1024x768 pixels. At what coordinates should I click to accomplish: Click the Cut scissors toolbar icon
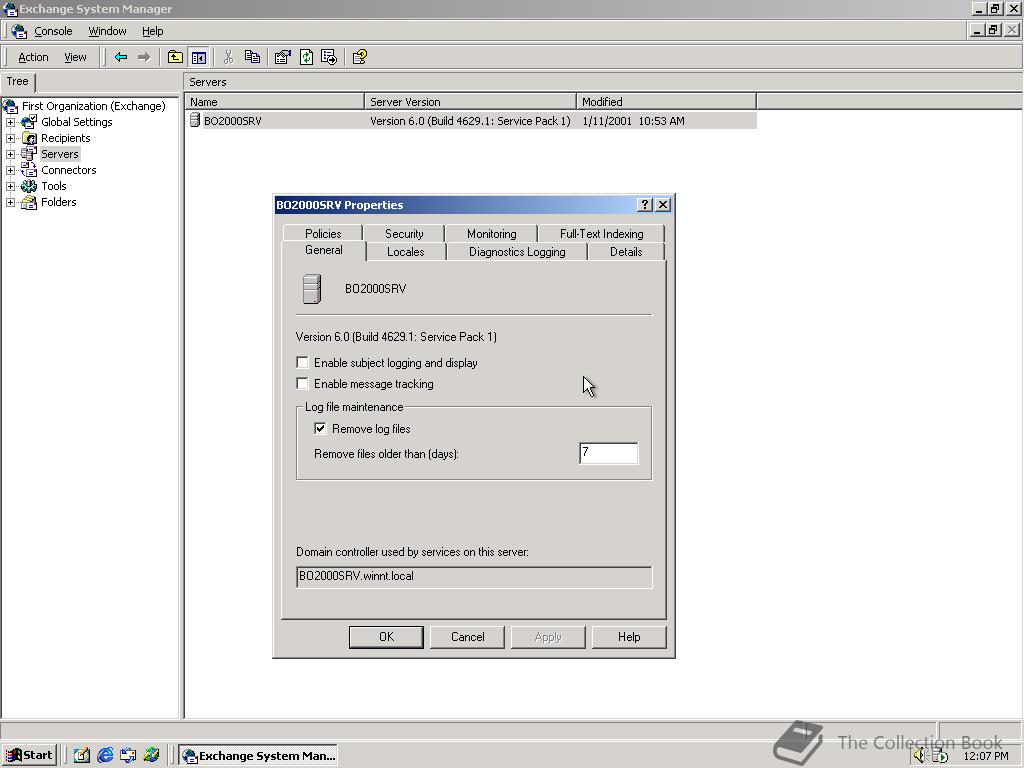point(228,57)
